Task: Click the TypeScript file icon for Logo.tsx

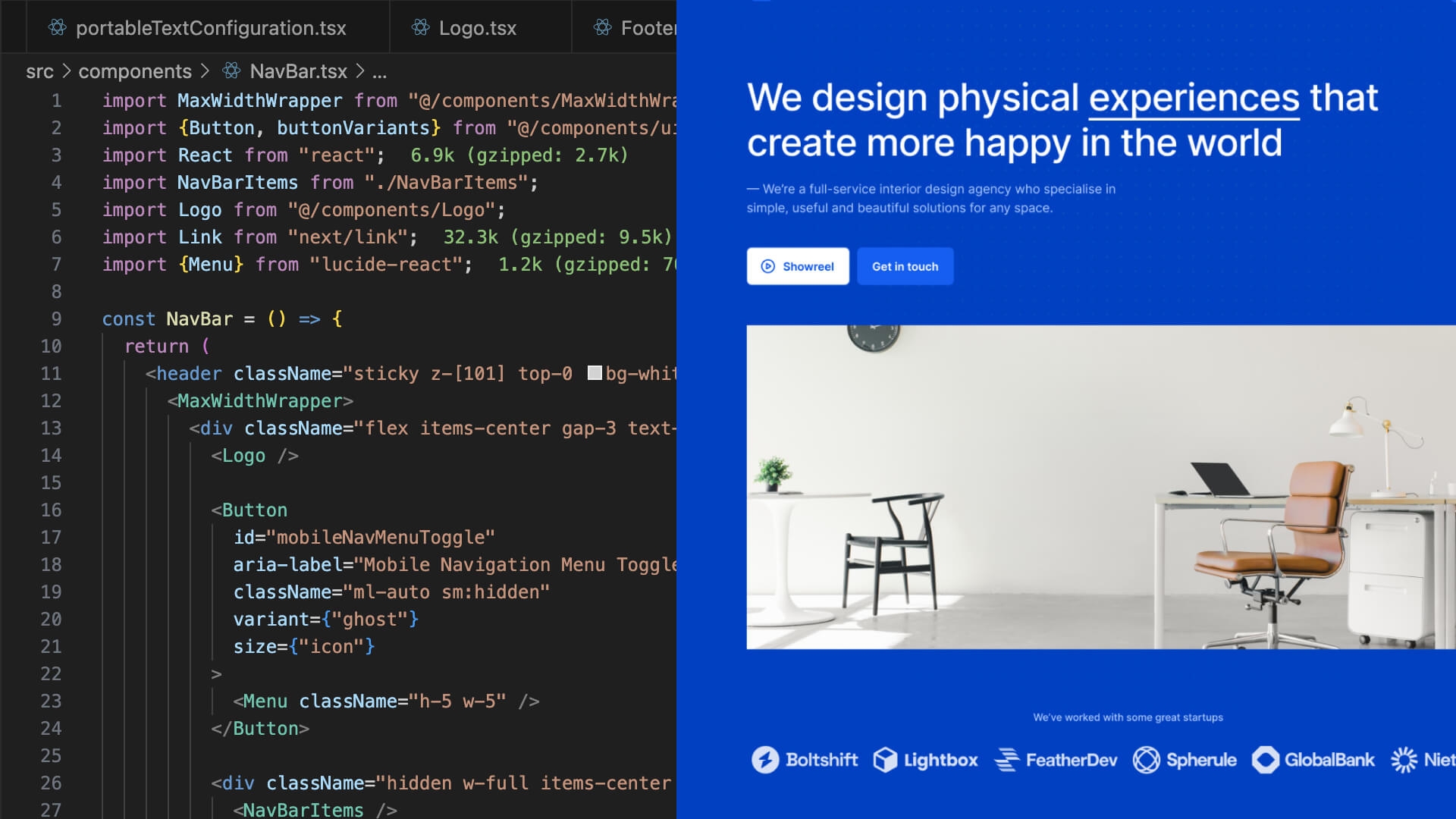Action: click(420, 27)
